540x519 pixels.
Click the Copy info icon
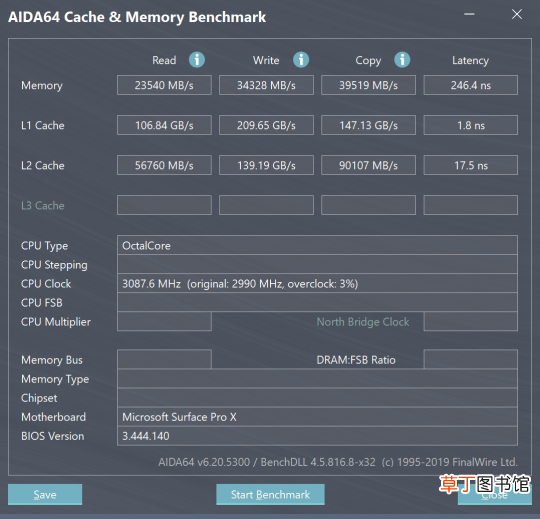coord(402,60)
